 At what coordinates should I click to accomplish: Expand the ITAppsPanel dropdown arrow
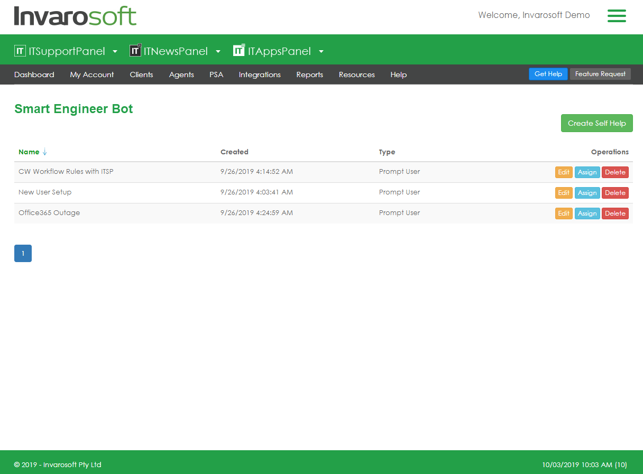tap(321, 52)
